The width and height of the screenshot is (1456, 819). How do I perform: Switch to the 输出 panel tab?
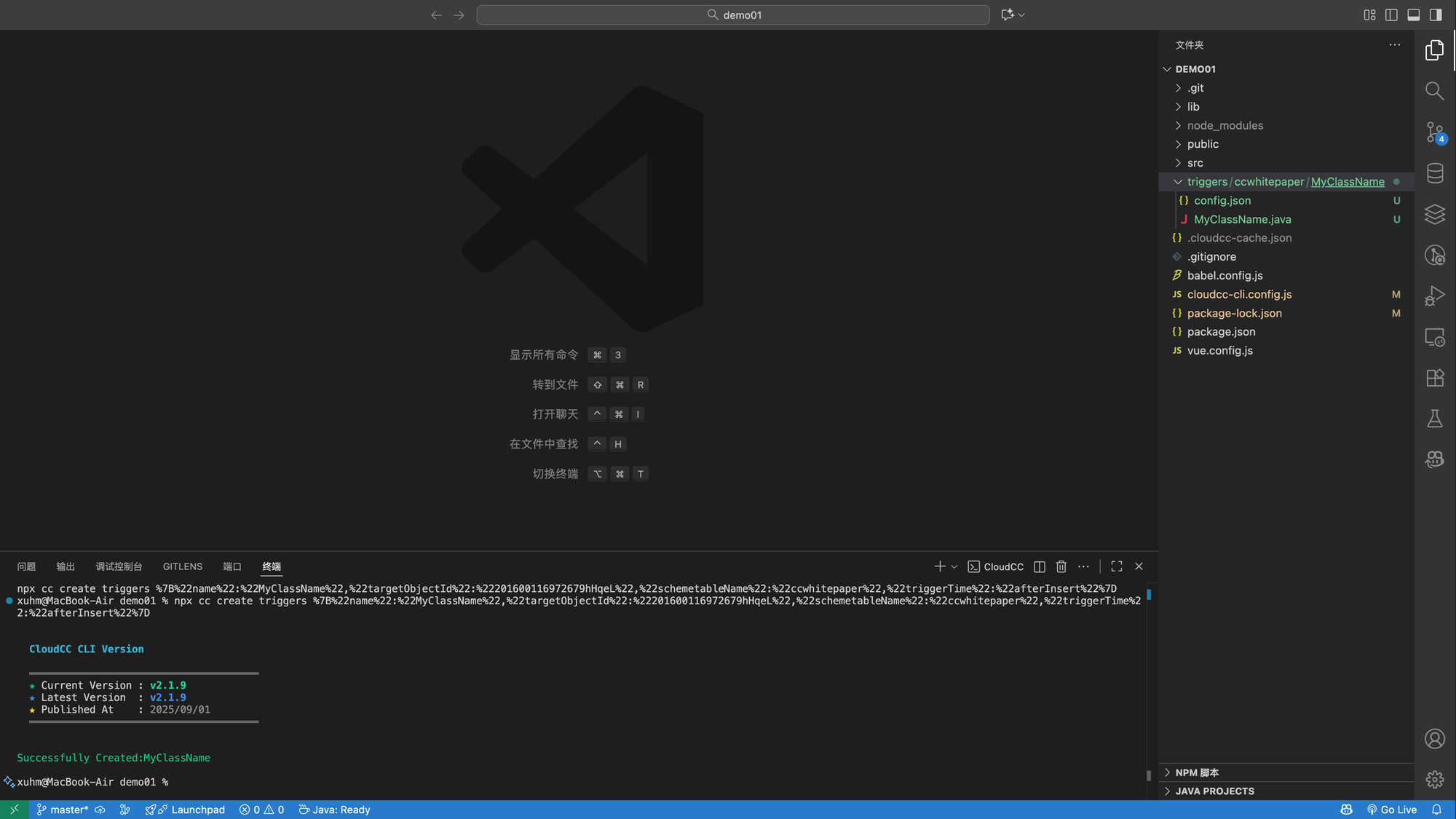tap(66, 566)
